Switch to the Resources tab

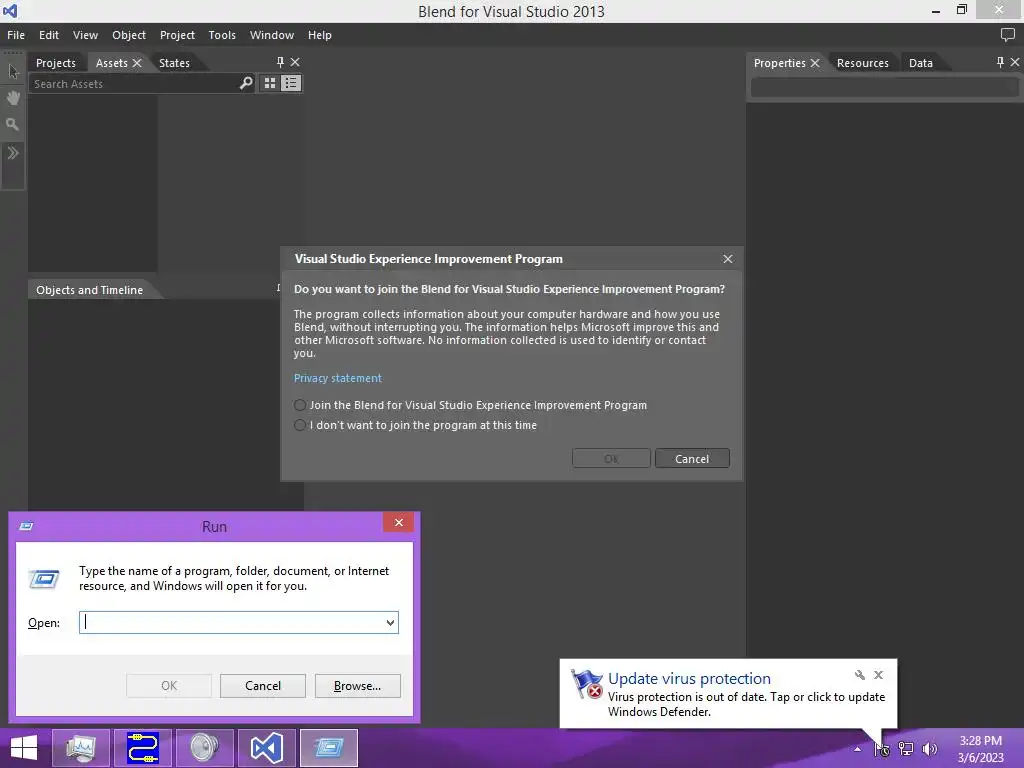pyautogui.click(x=863, y=63)
